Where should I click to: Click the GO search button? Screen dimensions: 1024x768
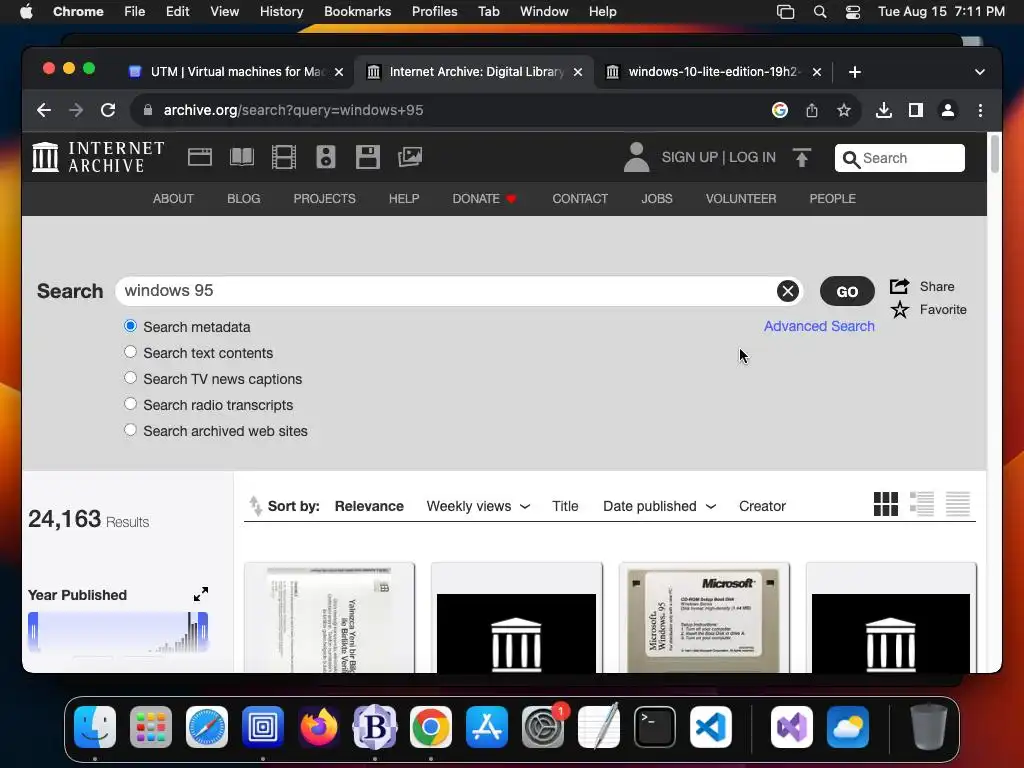point(847,291)
